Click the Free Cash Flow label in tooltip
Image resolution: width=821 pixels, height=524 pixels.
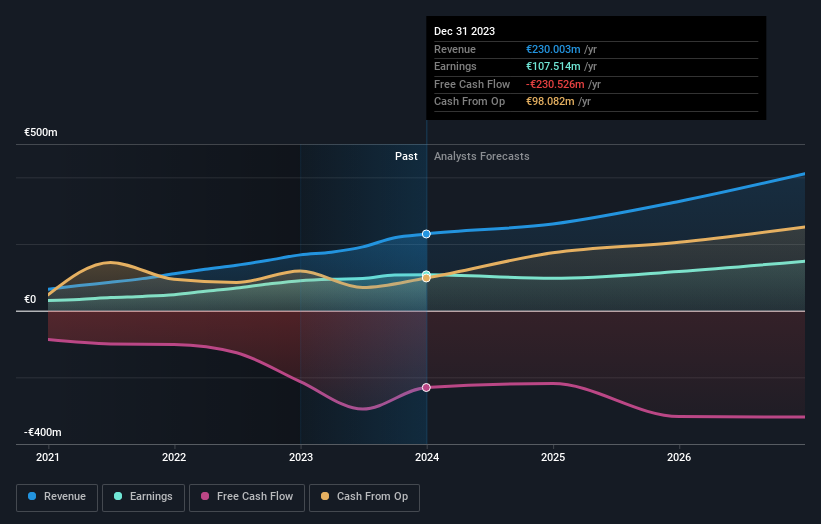tap(472, 84)
